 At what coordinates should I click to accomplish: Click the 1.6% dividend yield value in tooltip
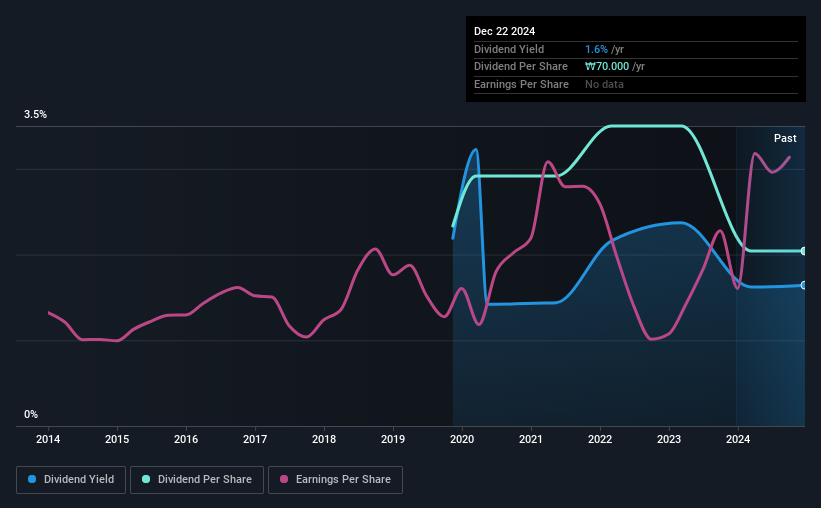click(596, 49)
